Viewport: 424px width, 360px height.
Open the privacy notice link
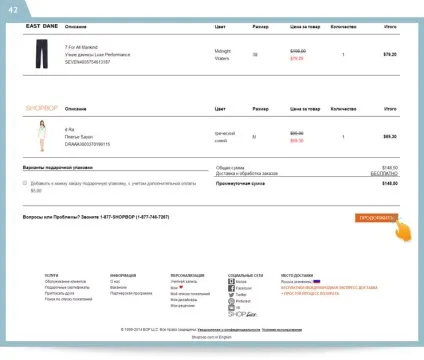click(x=229, y=330)
